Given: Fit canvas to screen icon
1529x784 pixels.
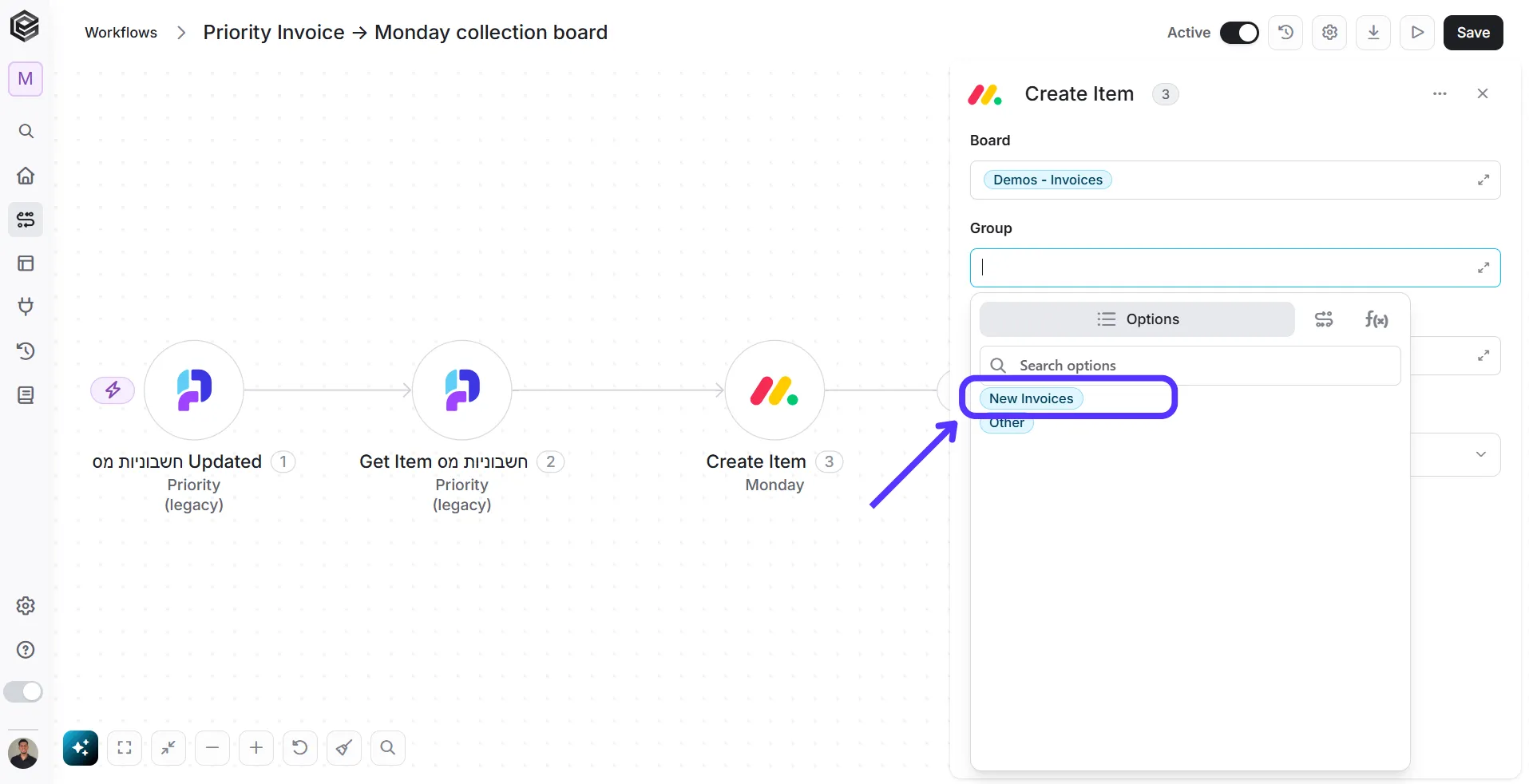Looking at the screenshot, I should coord(125,748).
